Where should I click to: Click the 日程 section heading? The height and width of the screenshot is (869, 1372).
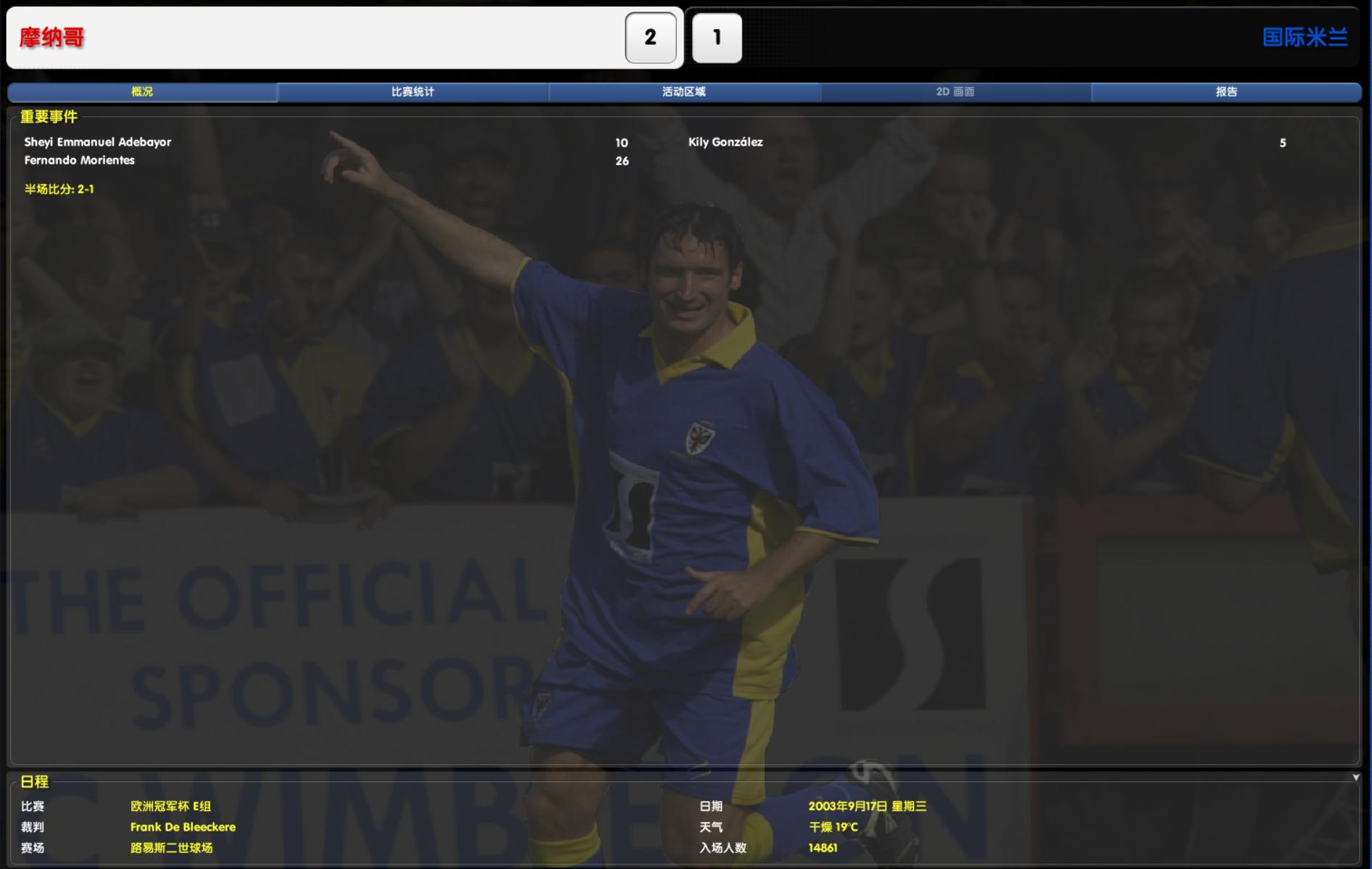(34, 781)
